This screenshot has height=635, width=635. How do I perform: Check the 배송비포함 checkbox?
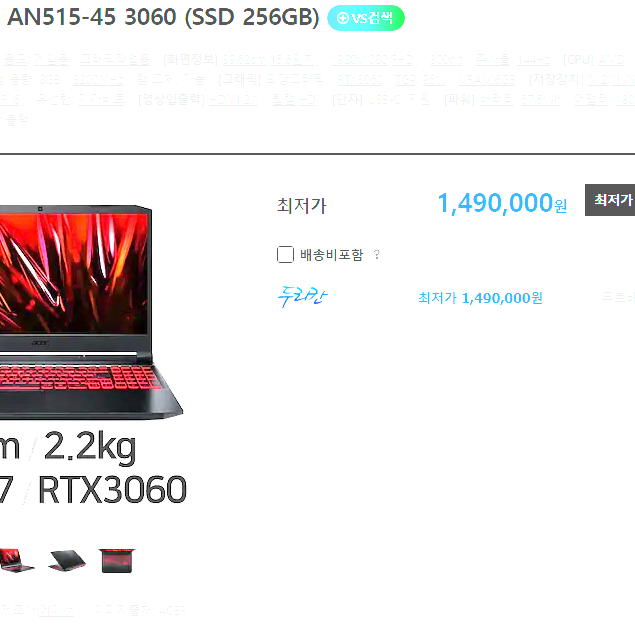286,255
